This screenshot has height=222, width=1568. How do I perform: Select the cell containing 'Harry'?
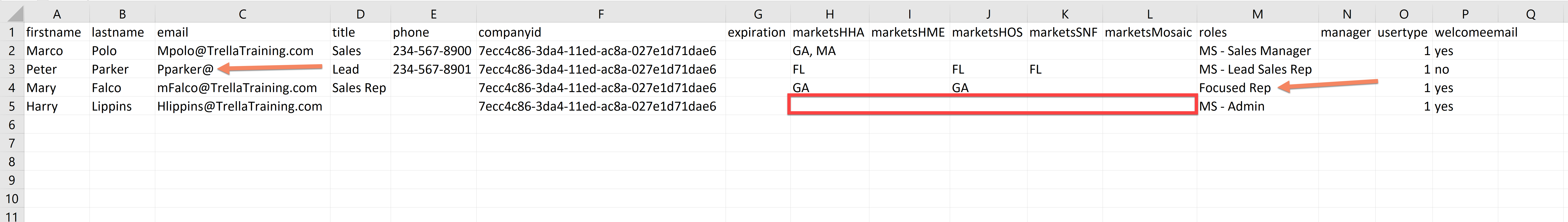(x=57, y=106)
